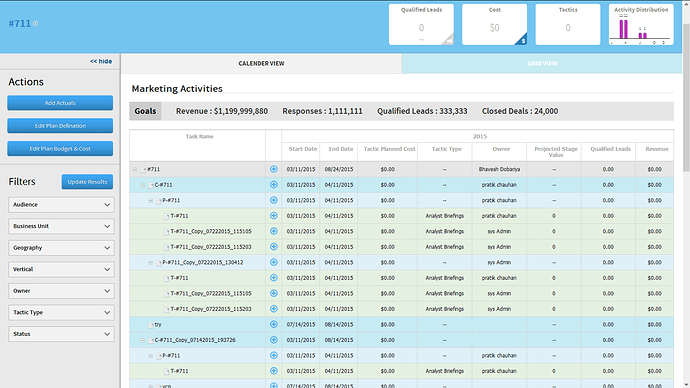Click the corner icon on the Qualified Leads card
The width and height of the screenshot is (690, 388).
pyautogui.click(x=448, y=40)
